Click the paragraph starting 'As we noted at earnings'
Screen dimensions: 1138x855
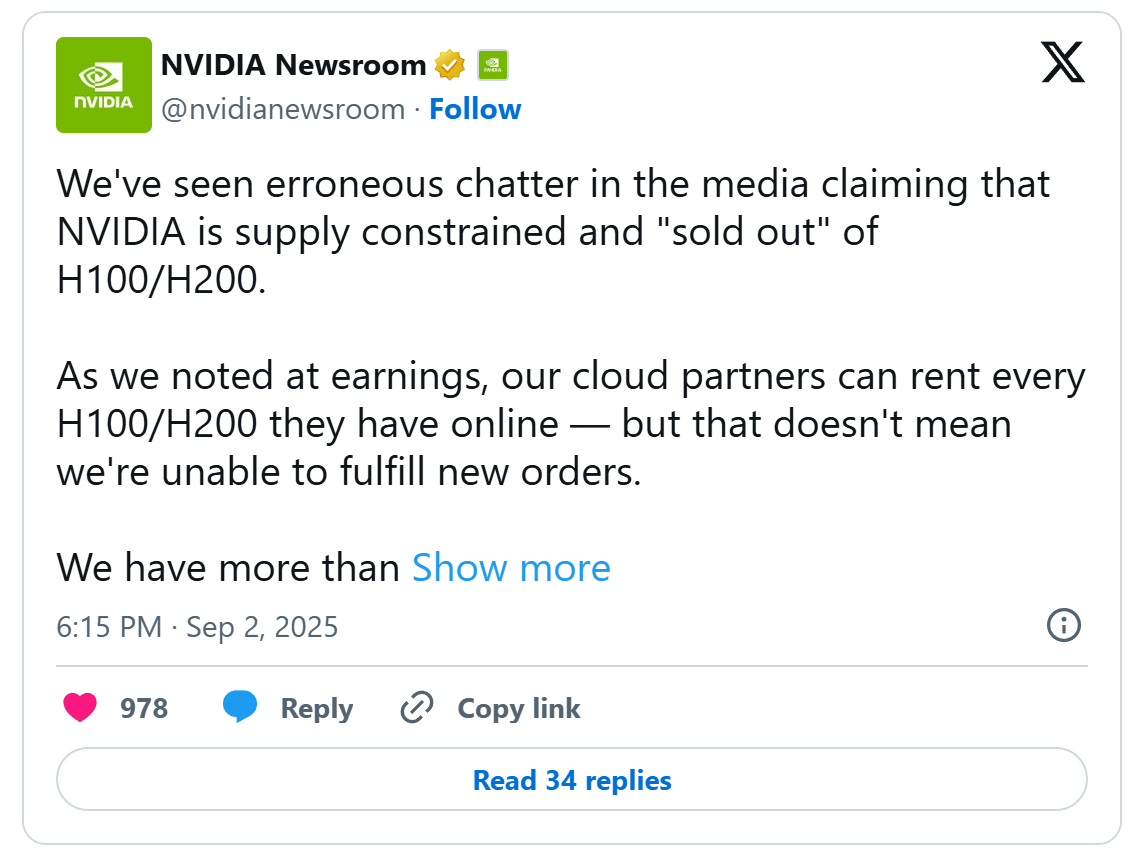[570, 424]
